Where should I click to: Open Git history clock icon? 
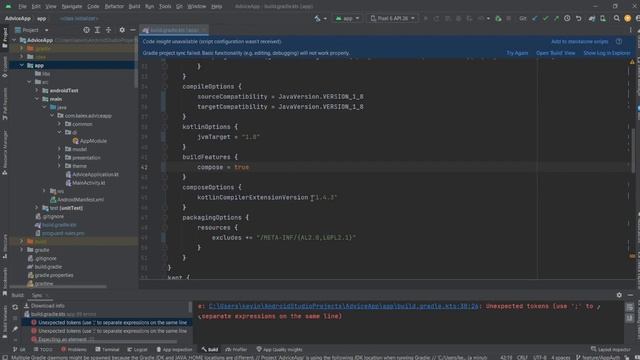pos(567,18)
